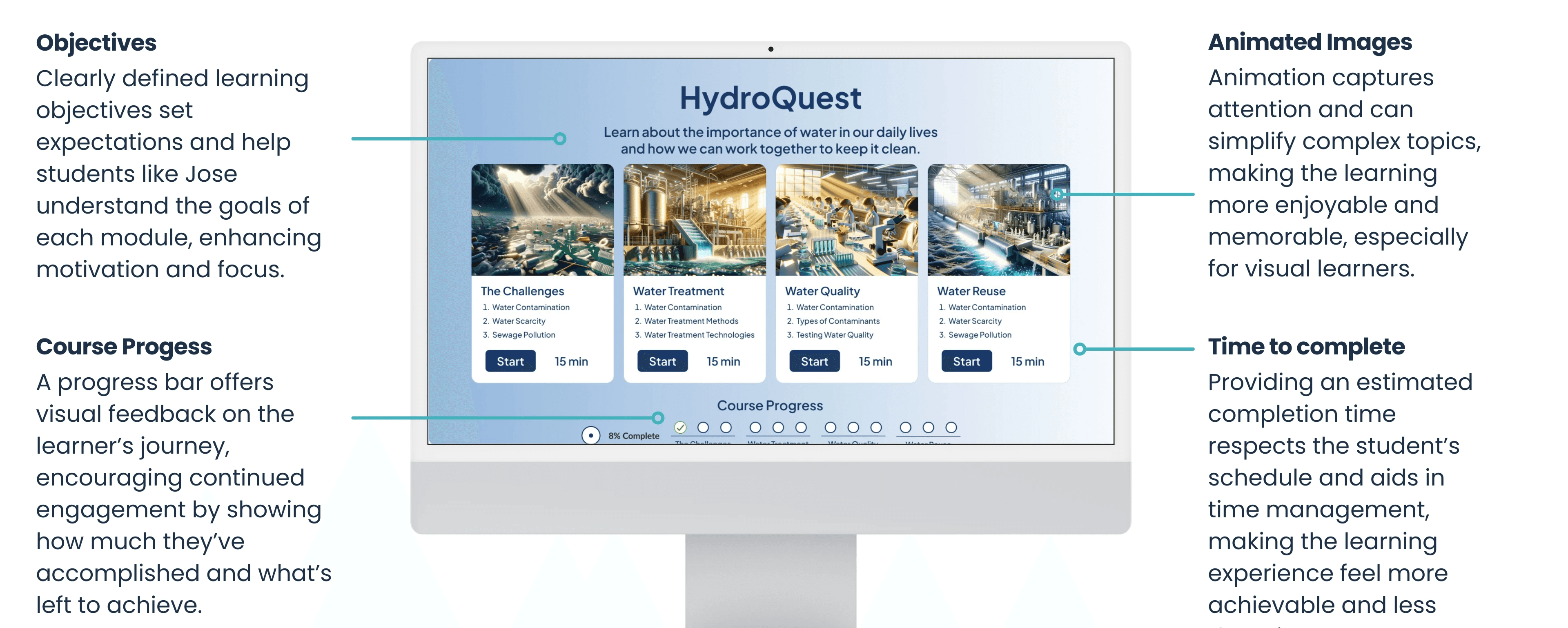Select the middle step circle of Water Treatment progress

click(778, 428)
